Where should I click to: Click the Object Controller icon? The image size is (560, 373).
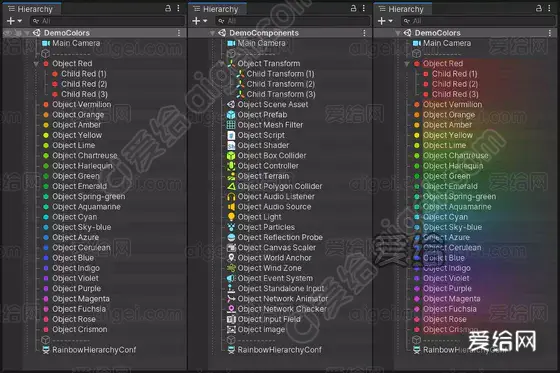tap(231, 166)
